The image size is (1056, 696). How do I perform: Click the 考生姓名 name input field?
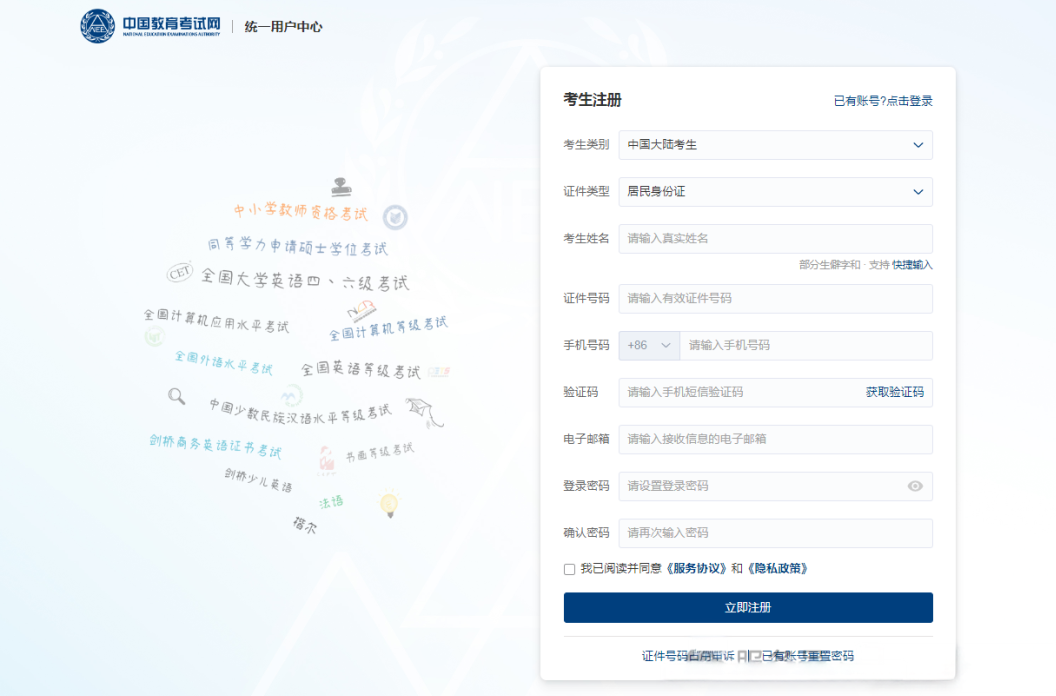tap(775, 239)
